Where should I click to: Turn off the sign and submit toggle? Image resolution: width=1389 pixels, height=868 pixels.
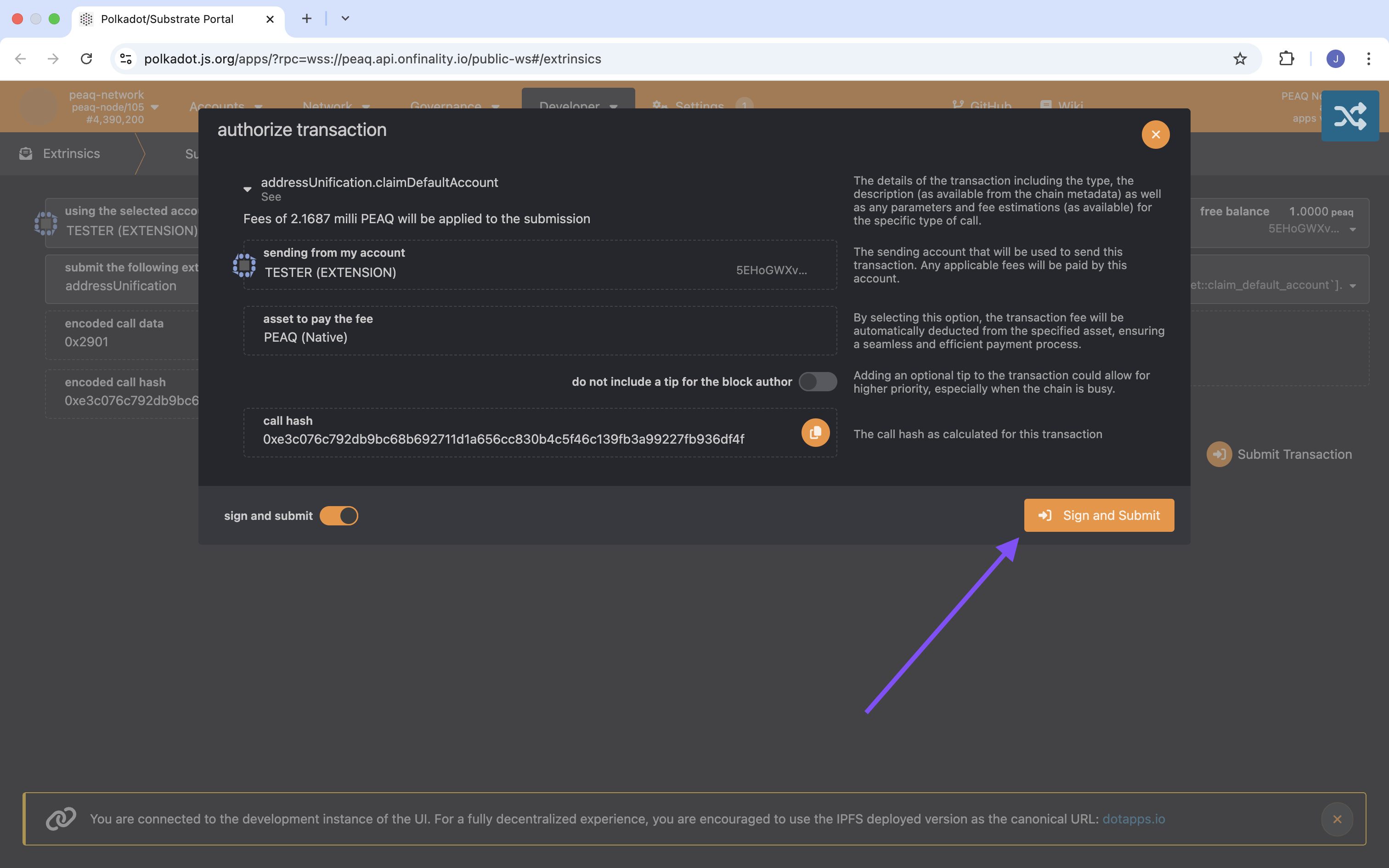tap(339, 515)
